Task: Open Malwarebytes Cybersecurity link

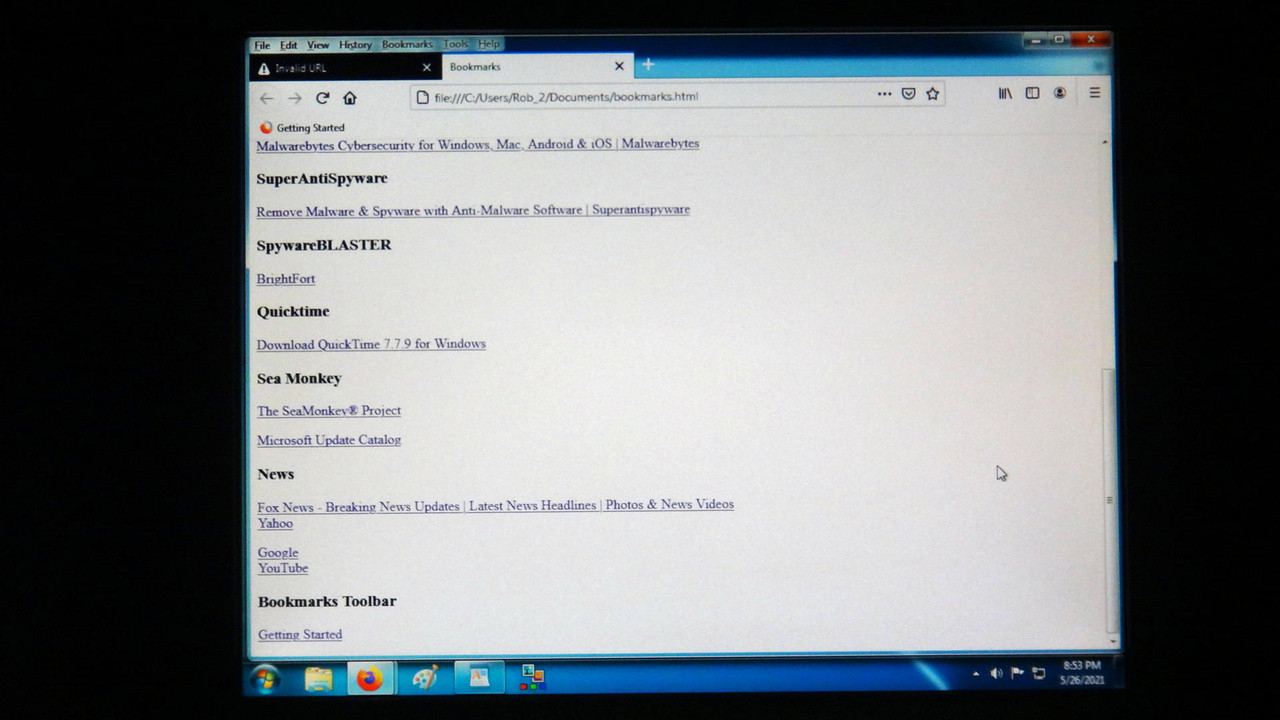Action: point(478,144)
